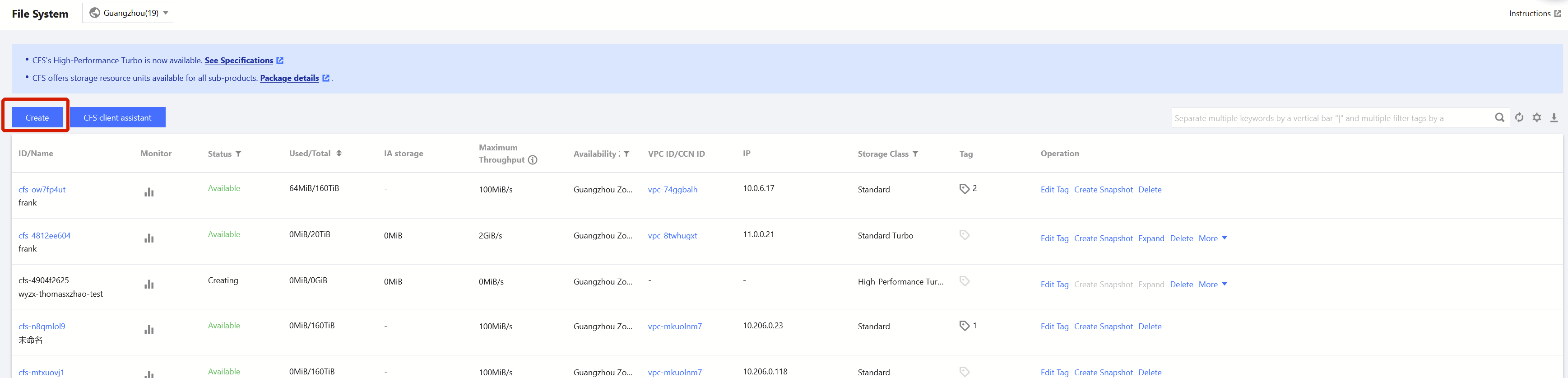Open the Guangzhou(19) region dropdown
This screenshot has height=378, width=1568.
tap(128, 13)
